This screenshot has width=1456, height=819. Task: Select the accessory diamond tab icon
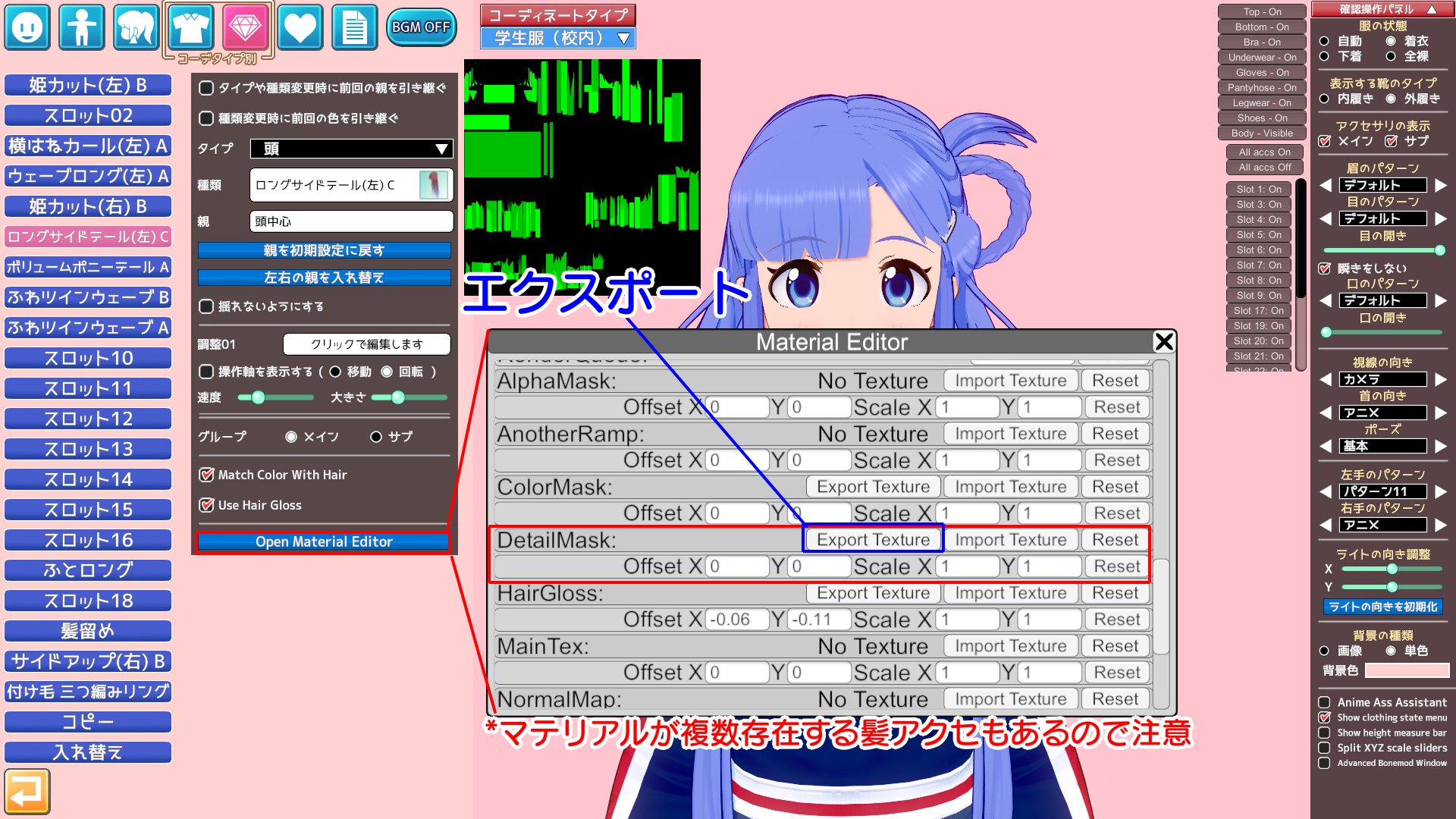tap(246, 27)
